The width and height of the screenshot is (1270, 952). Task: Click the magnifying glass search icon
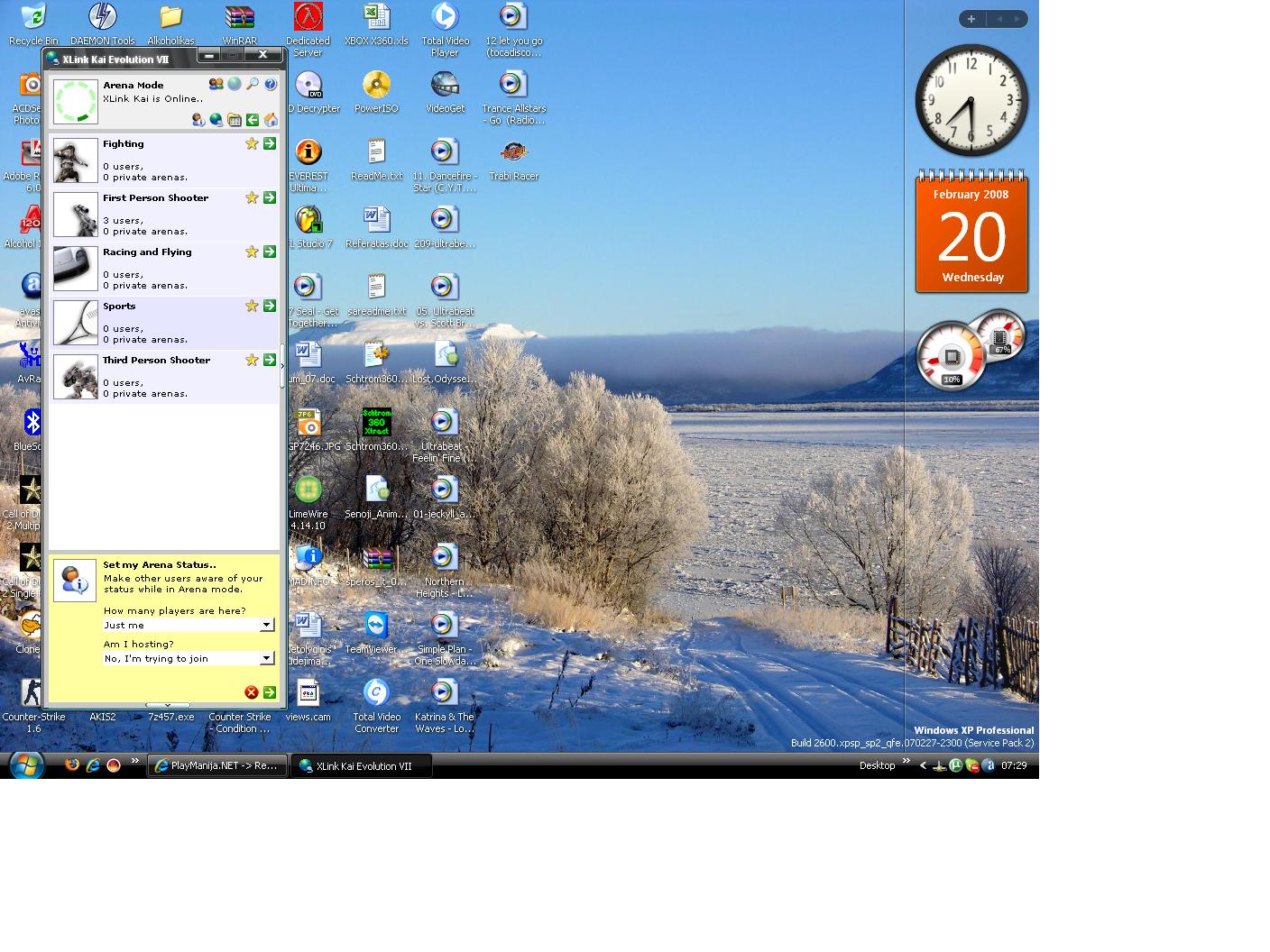(253, 84)
